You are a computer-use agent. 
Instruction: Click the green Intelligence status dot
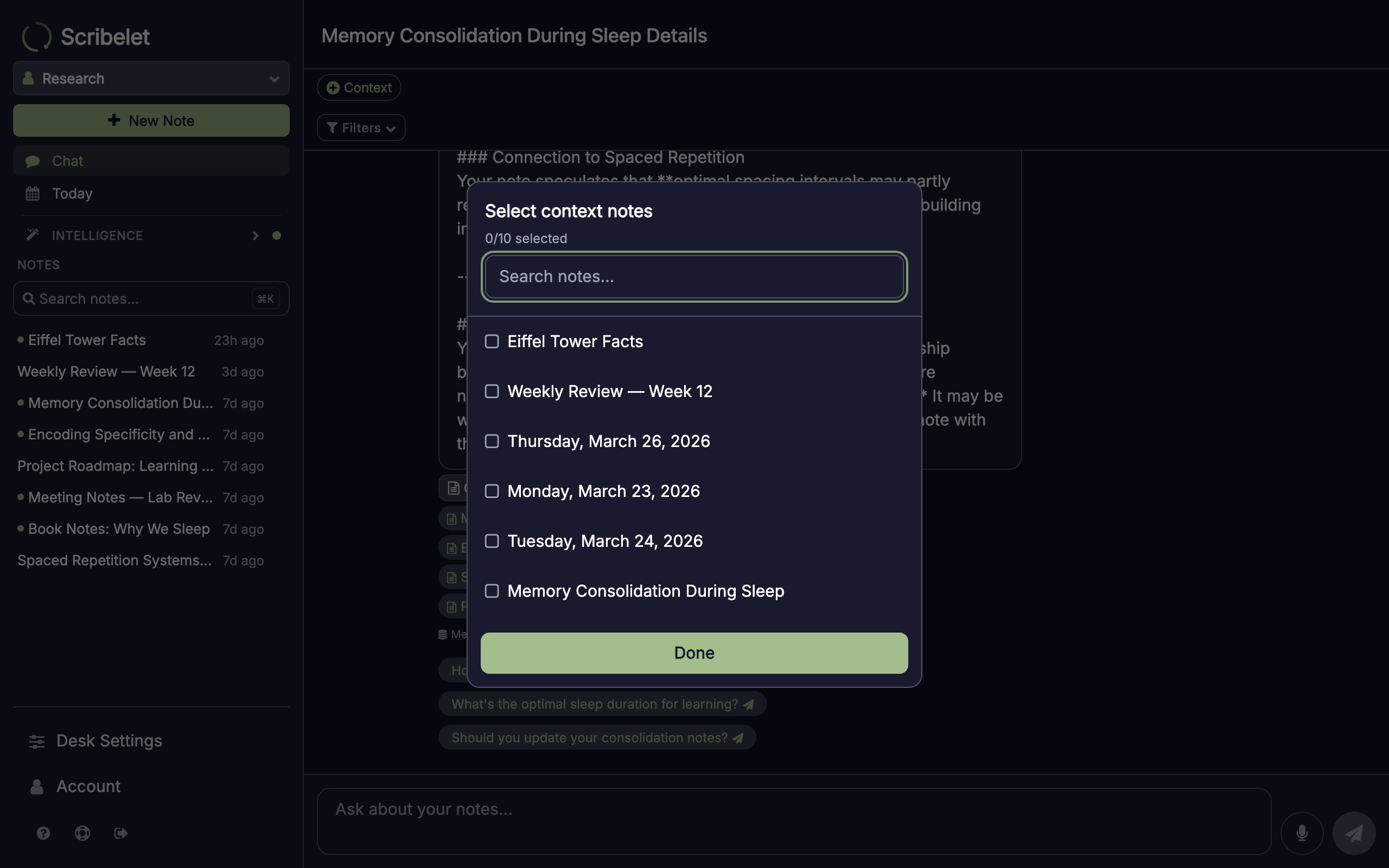[277, 235]
